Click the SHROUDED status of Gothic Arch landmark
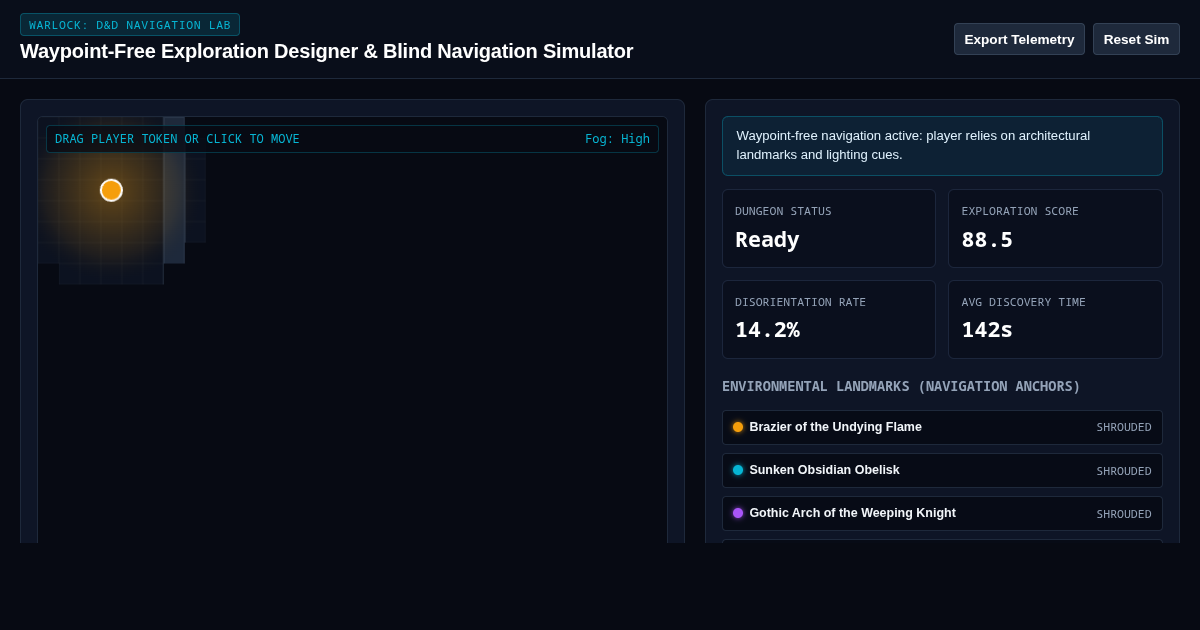The width and height of the screenshot is (1200, 630). point(1124,514)
